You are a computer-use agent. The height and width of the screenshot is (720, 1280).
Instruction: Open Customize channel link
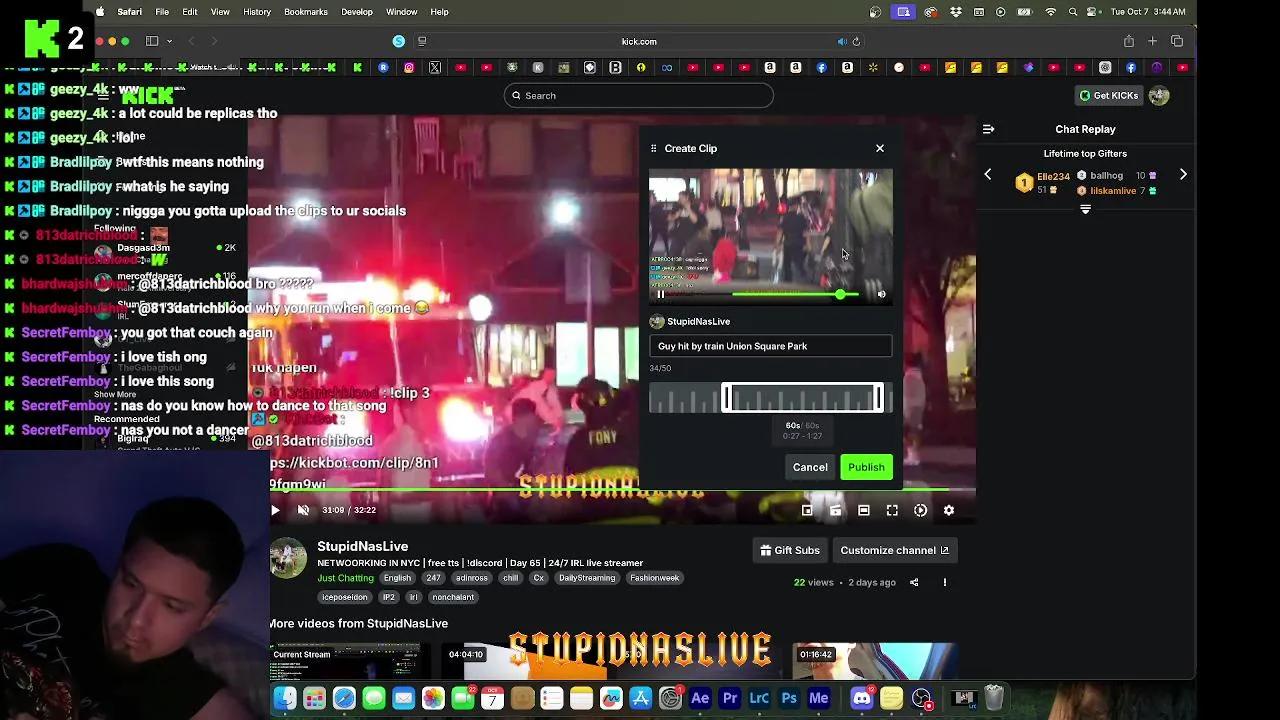(x=894, y=550)
